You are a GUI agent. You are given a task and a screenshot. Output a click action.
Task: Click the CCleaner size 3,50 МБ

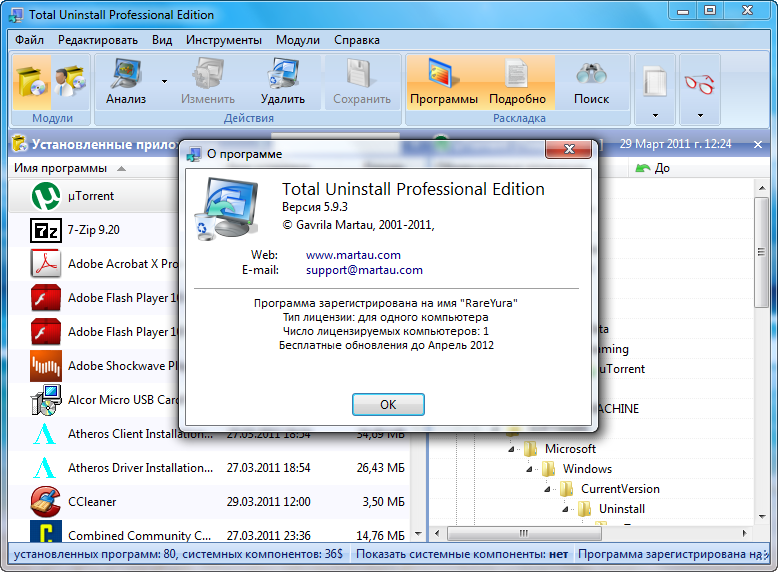point(383,502)
